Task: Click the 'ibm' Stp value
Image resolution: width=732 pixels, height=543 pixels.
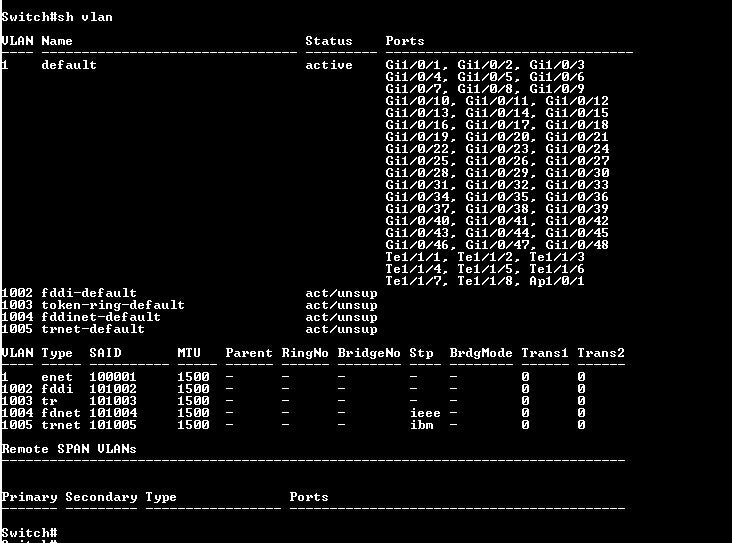Action: 422,425
